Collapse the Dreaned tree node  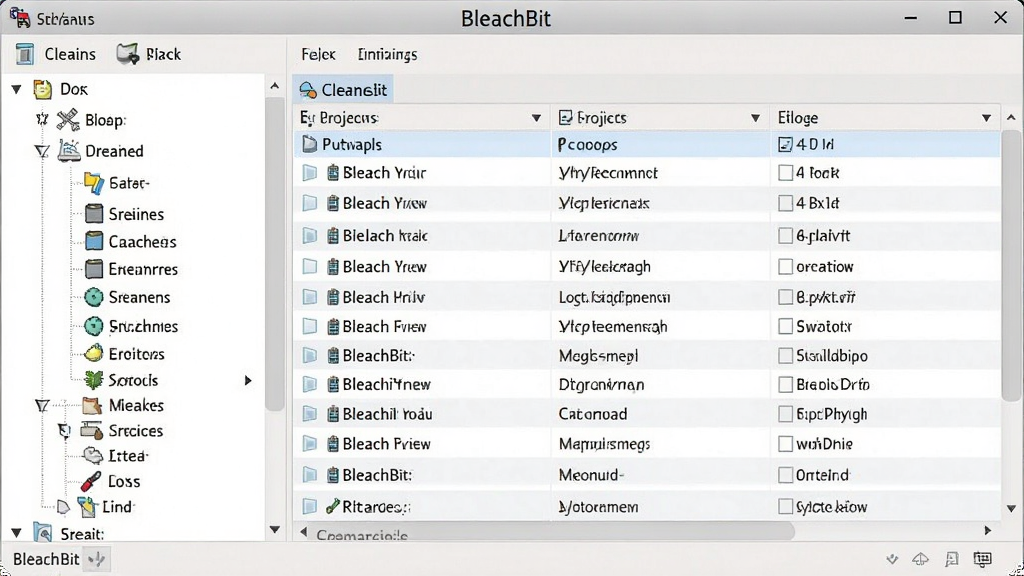(x=42, y=152)
